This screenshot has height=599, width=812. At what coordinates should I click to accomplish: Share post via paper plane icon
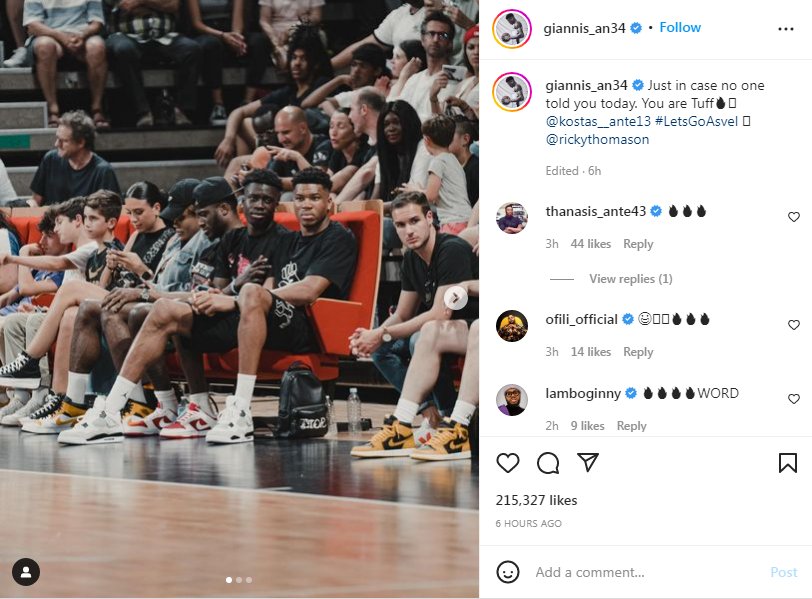(x=588, y=462)
